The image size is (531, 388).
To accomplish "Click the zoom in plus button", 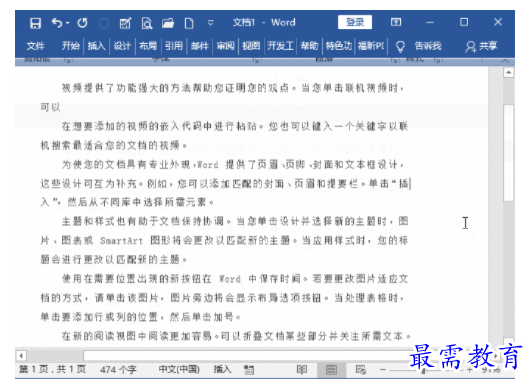I will tap(469, 370).
